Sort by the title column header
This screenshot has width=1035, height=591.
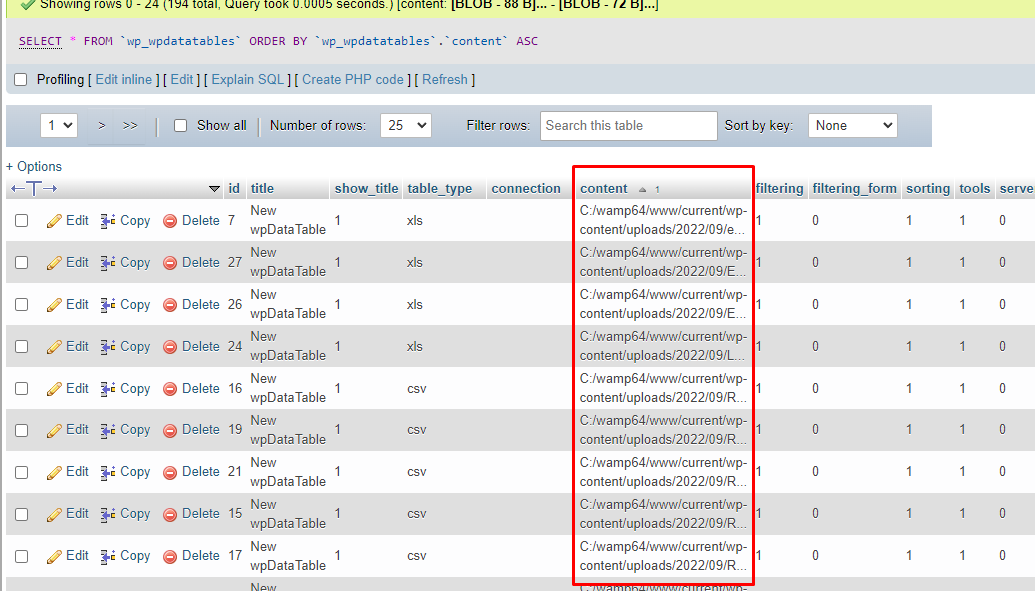click(262, 188)
